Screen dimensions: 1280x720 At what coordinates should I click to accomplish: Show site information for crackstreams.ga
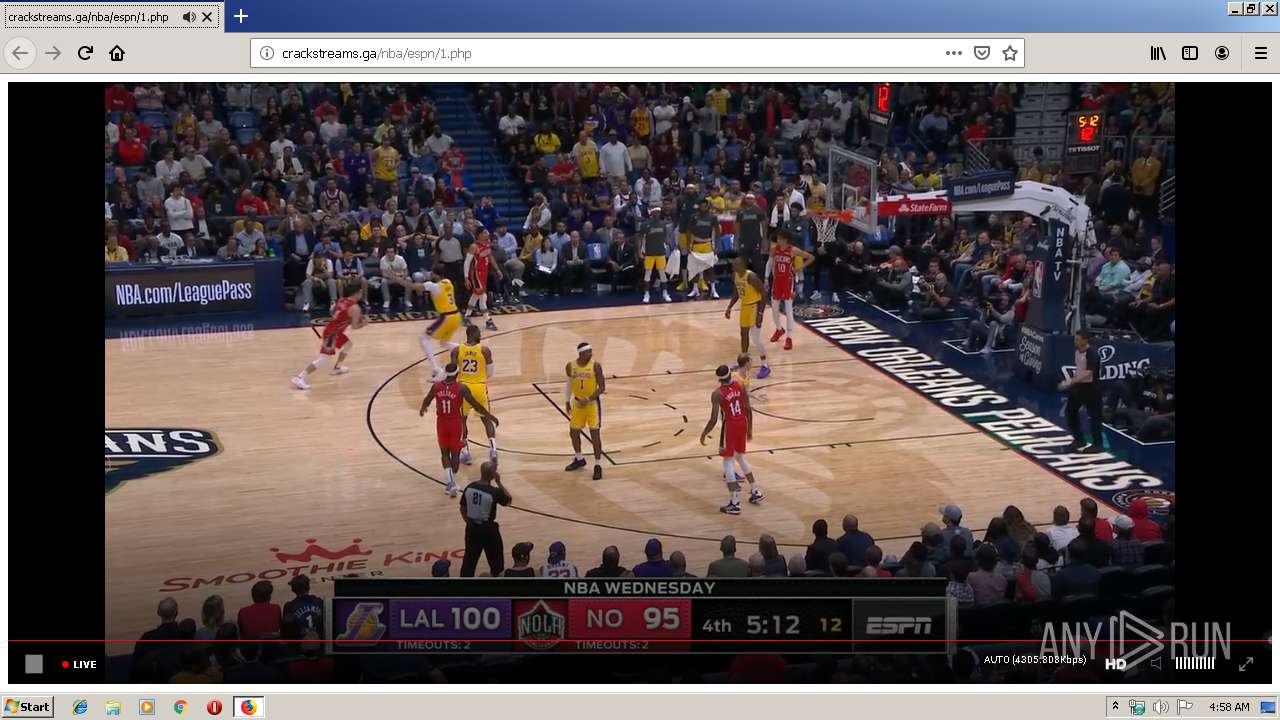[x=266, y=53]
